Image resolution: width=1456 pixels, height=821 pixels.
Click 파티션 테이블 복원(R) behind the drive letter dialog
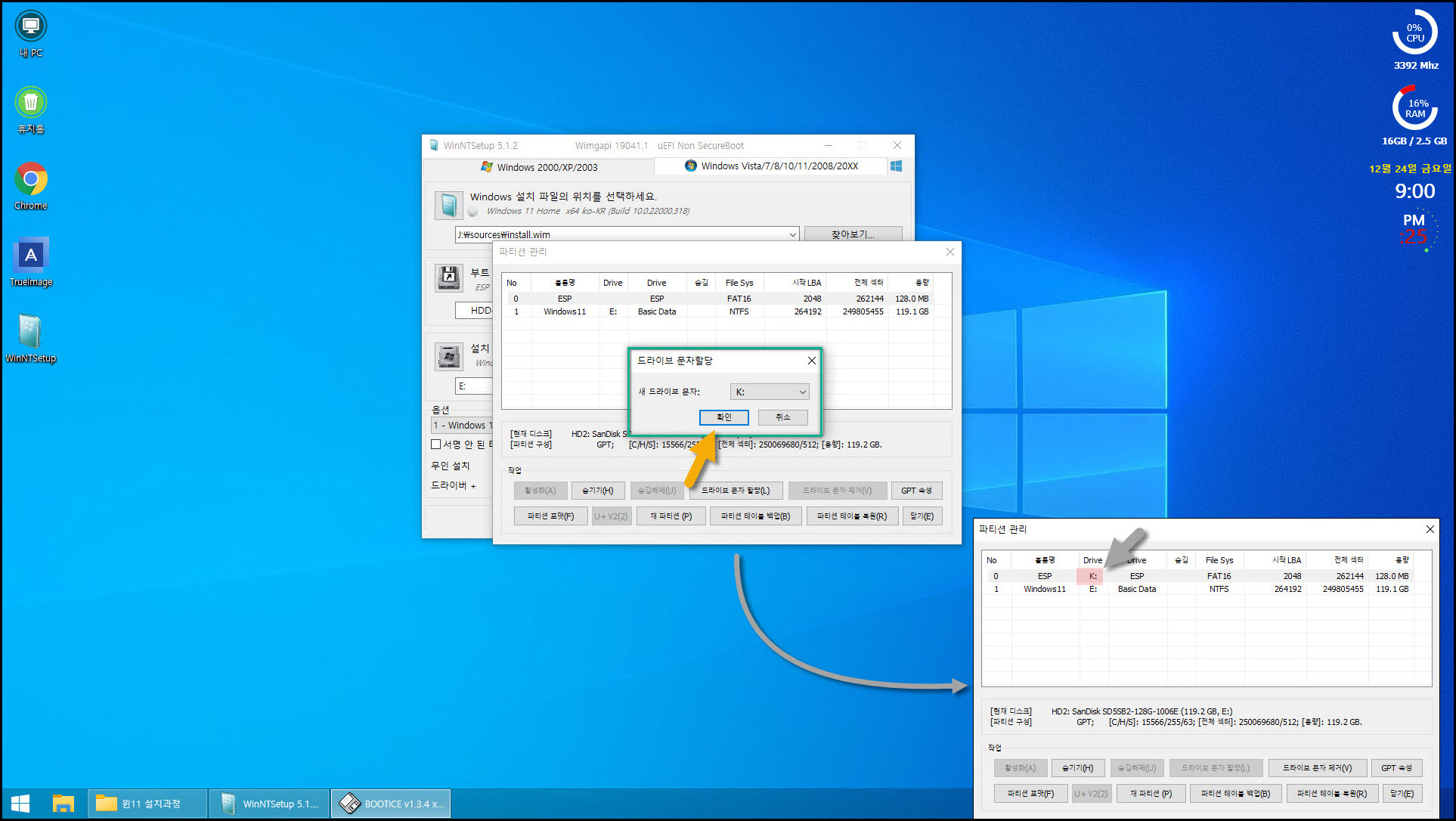[852, 516]
